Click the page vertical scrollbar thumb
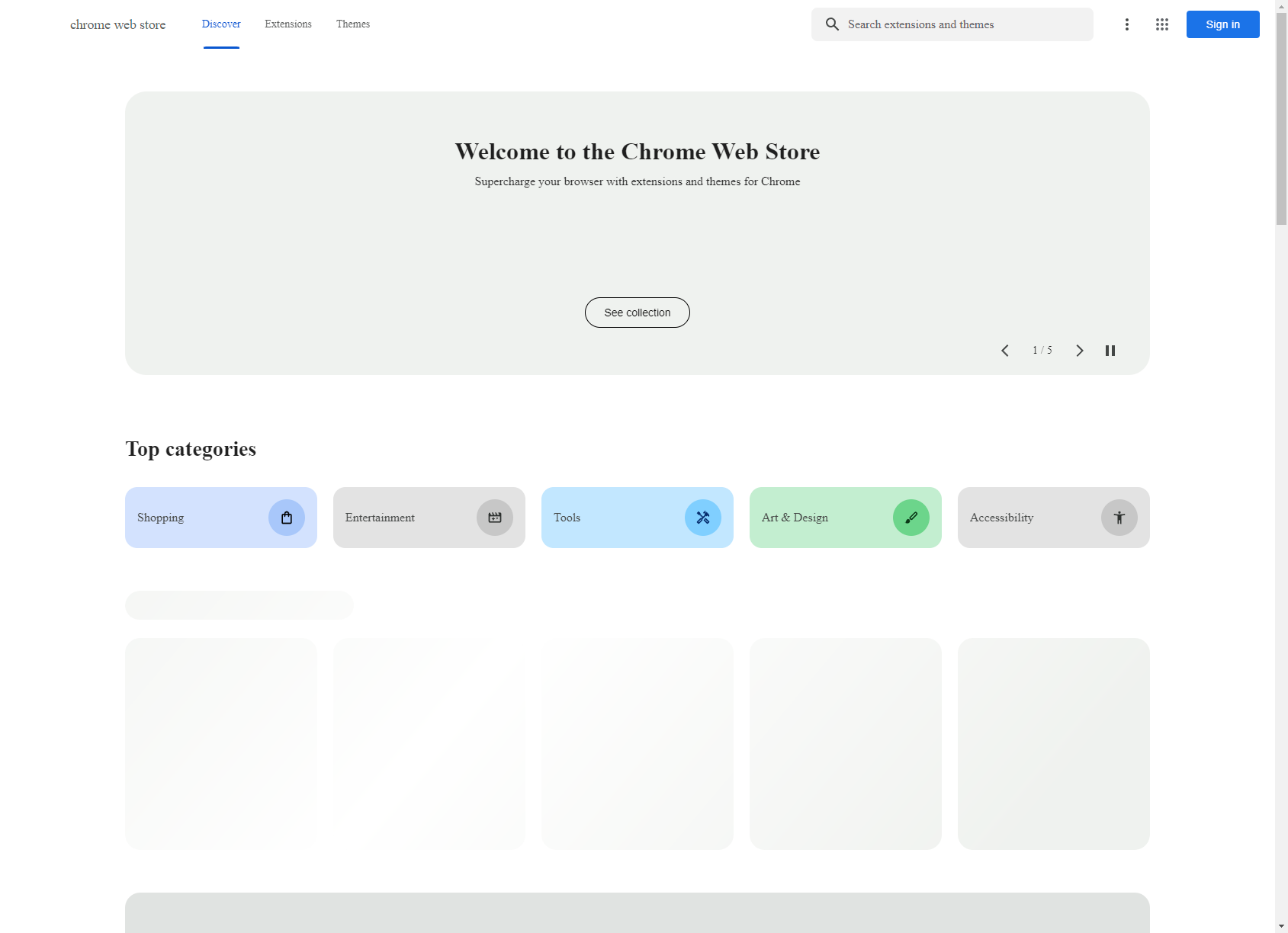The image size is (1288, 933). tap(1281, 118)
